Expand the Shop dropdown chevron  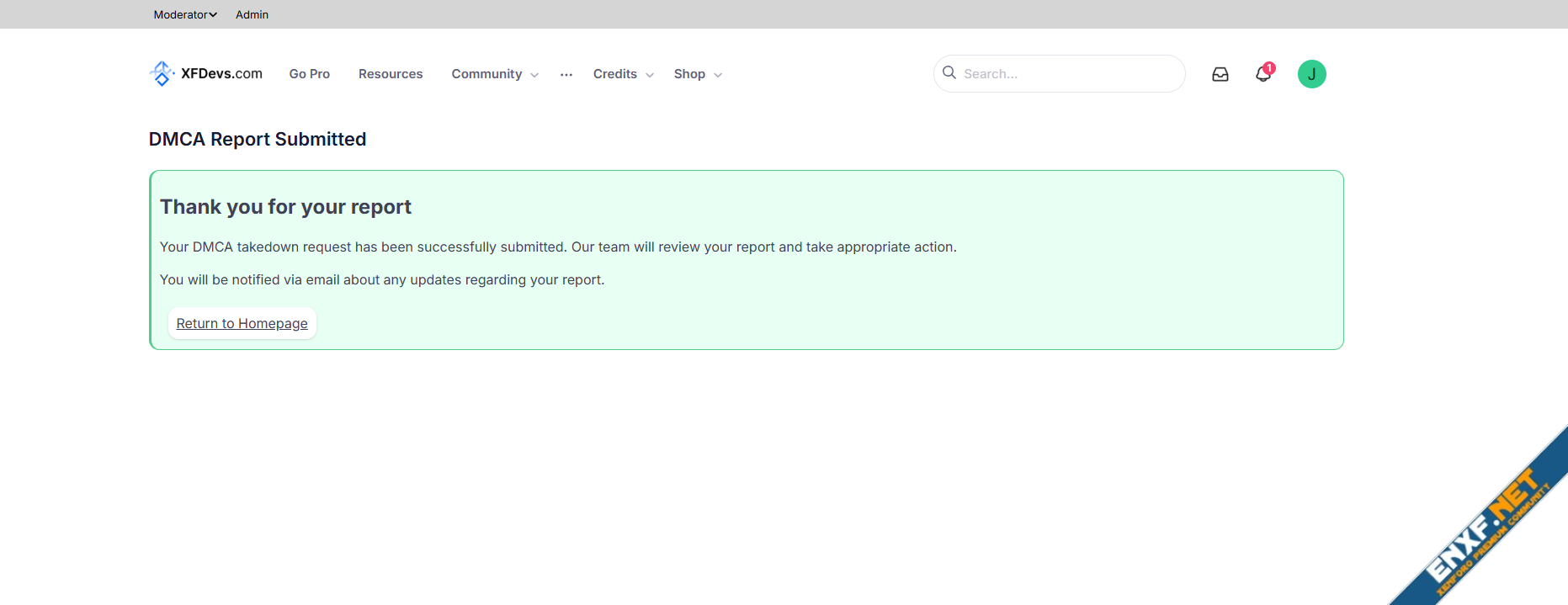point(718,75)
